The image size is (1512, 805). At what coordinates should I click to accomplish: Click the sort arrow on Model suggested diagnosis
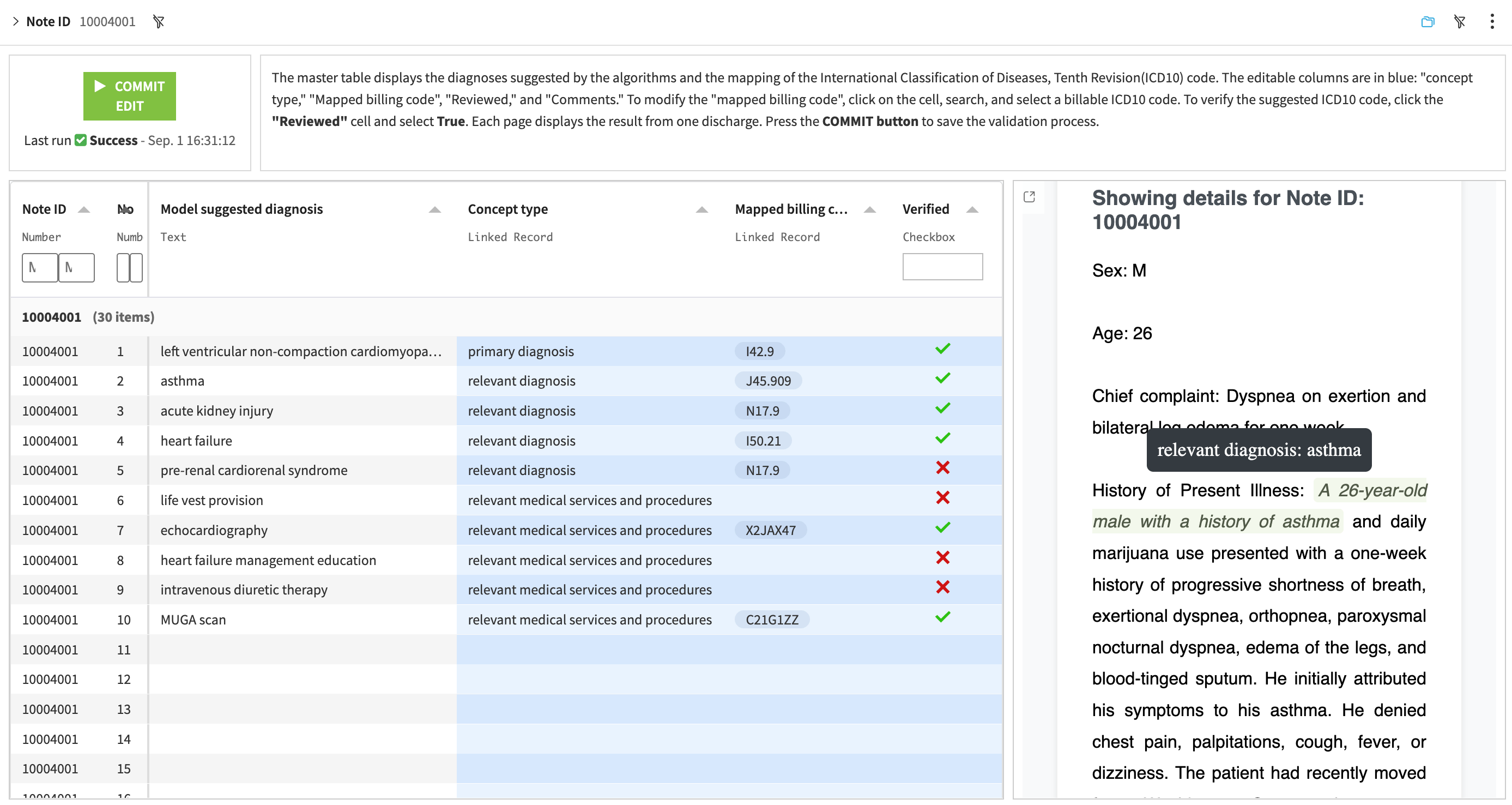pyautogui.click(x=434, y=209)
